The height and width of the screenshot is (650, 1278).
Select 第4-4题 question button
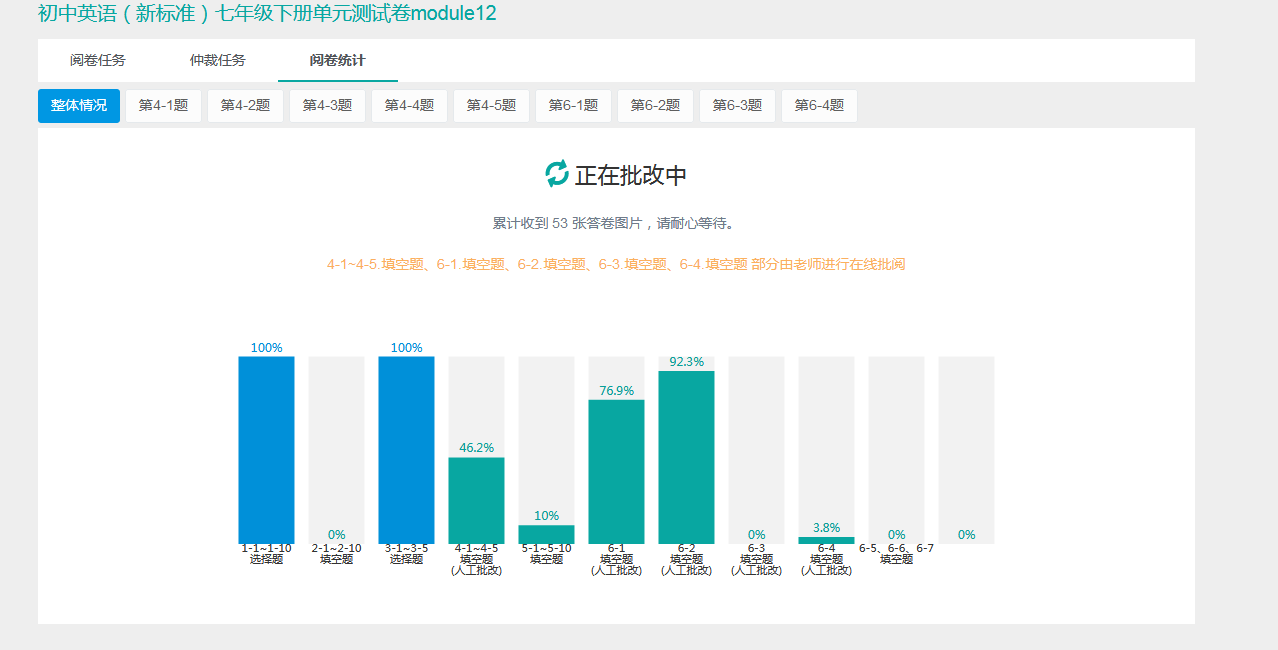(x=409, y=106)
